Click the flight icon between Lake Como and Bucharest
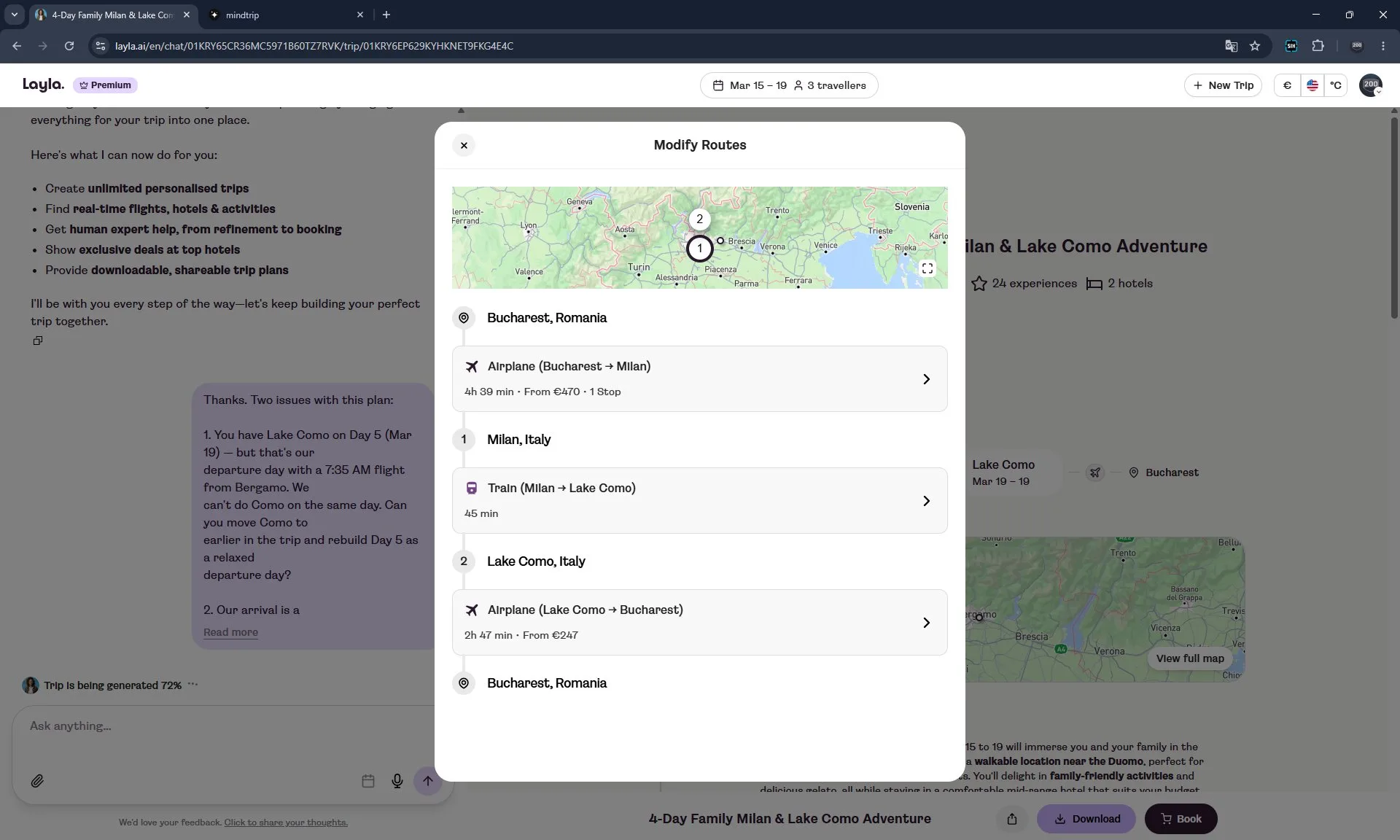This screenshot has height=840, width=1400. pyautogui.click(x=1094, y=472)
